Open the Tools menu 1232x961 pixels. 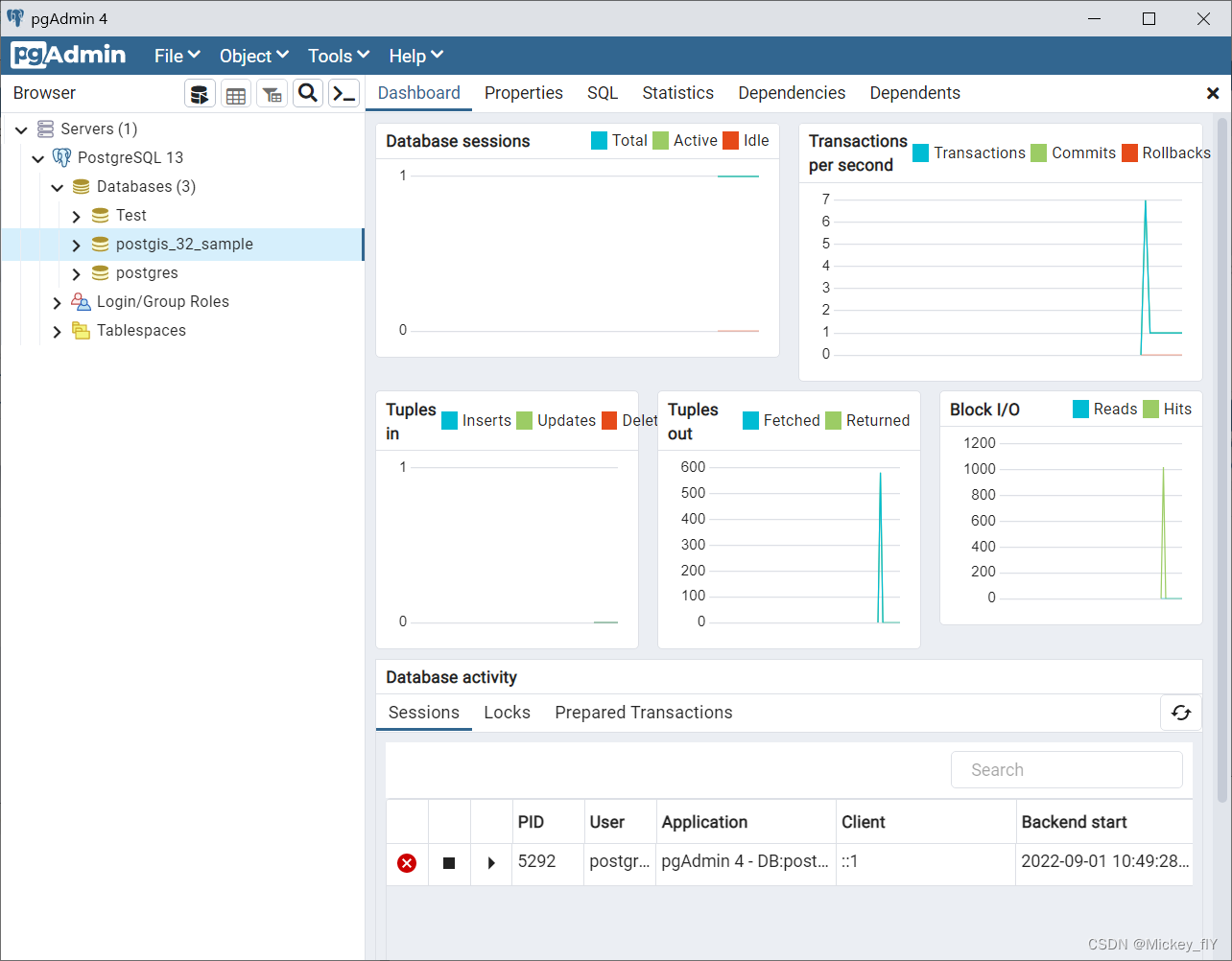click(338, 56)
